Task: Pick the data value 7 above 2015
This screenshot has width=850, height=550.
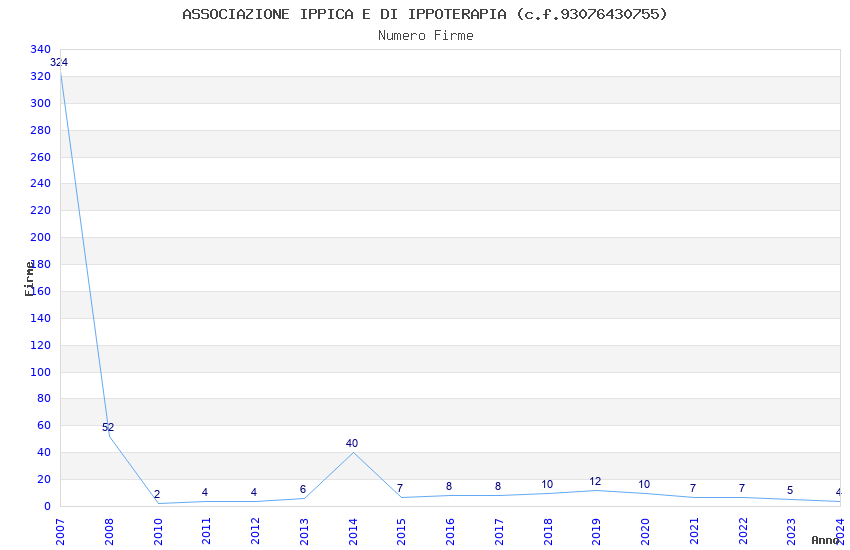Action: [x=400, y=488]
